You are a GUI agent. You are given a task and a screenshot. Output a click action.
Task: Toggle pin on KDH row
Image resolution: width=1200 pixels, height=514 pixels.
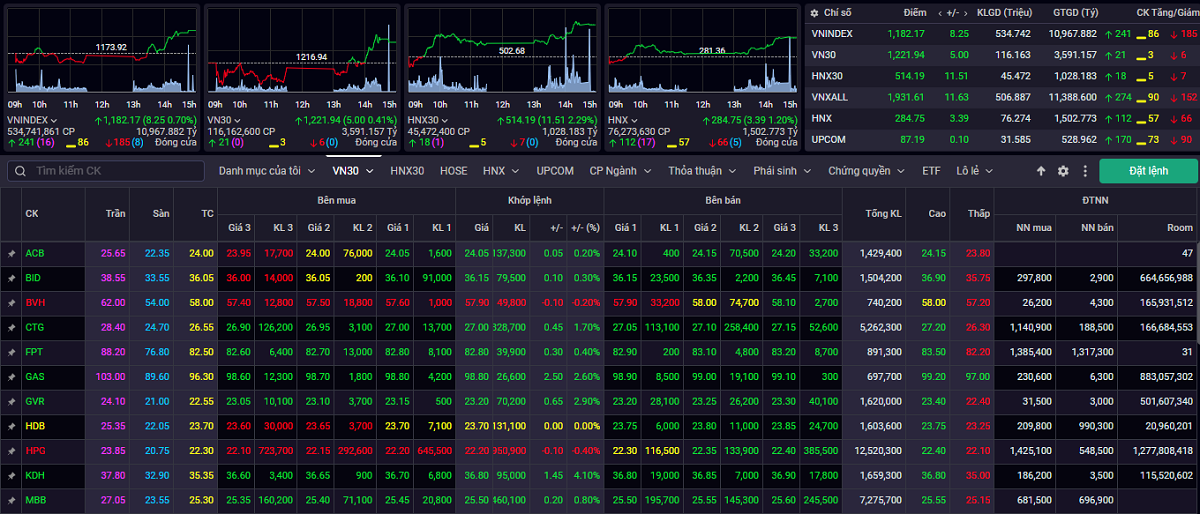(11, 475)
